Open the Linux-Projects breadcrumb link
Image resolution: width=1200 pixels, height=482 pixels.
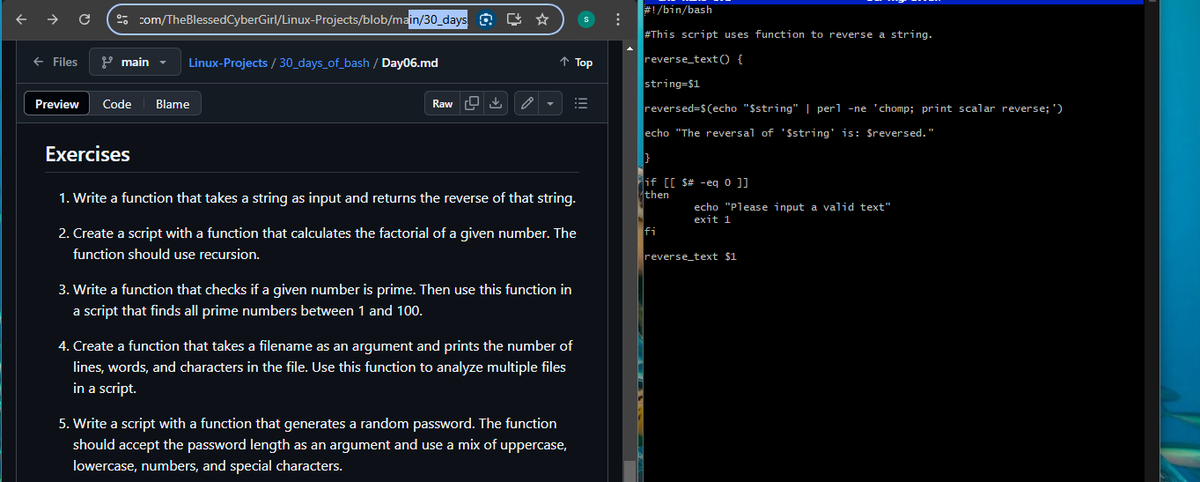[229, 63]
